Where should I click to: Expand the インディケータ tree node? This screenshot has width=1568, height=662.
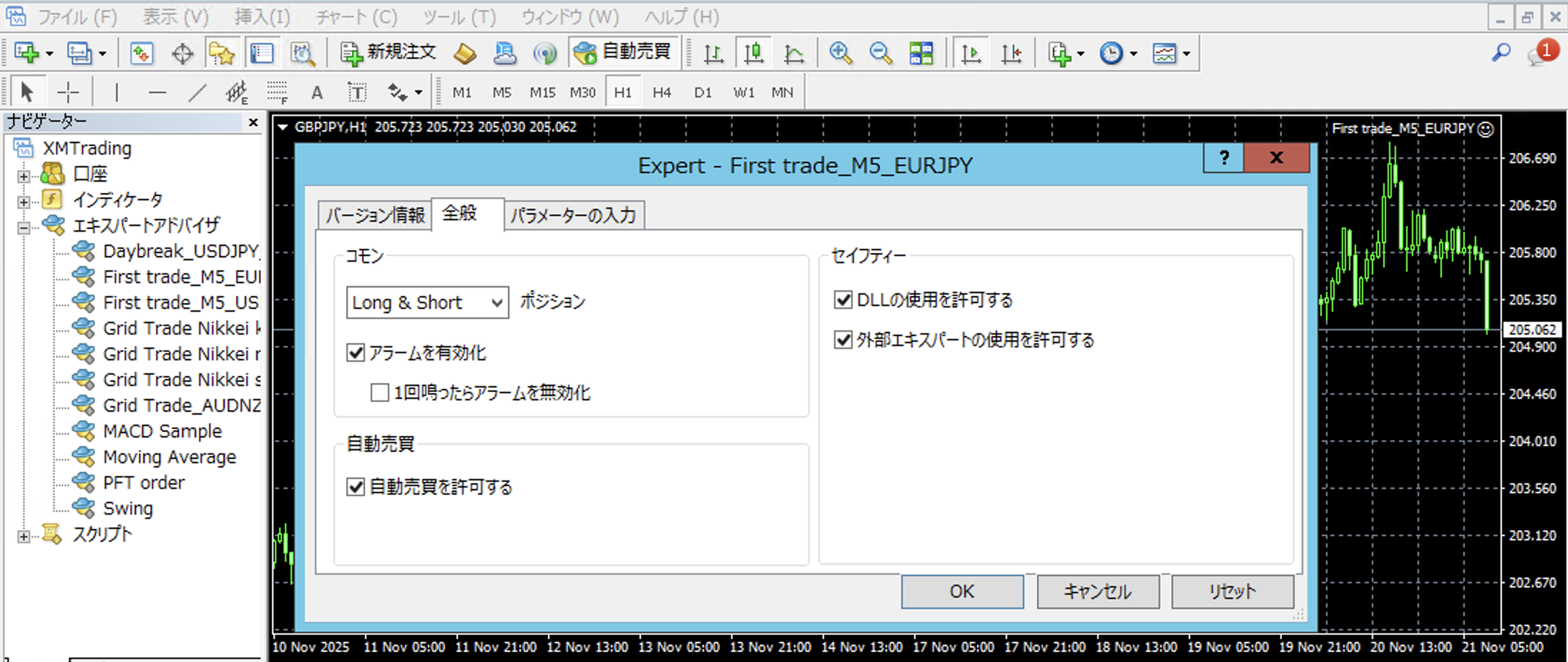24,201
